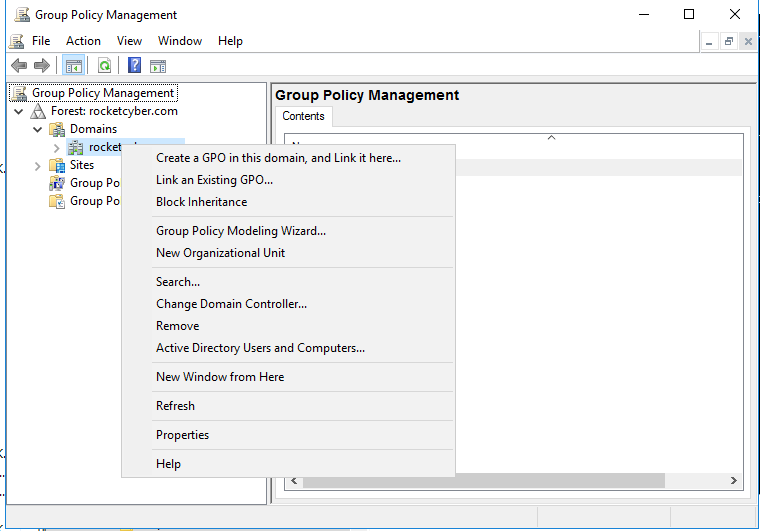Restore the inner MDI child window
760x531 pixels.
pyautogui.click(x=728, y=42)
